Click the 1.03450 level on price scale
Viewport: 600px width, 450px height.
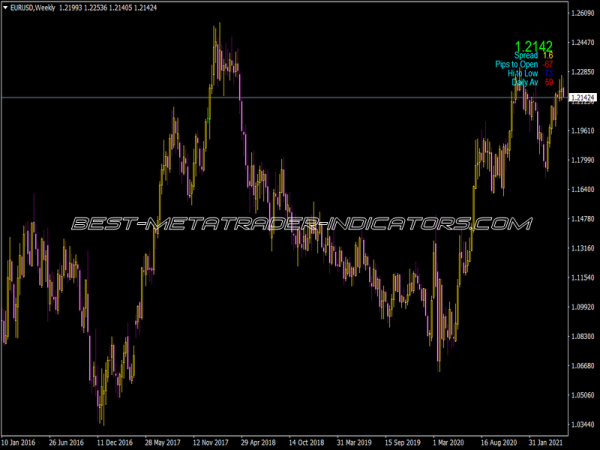pyautogui.click(x=582, y=395)
